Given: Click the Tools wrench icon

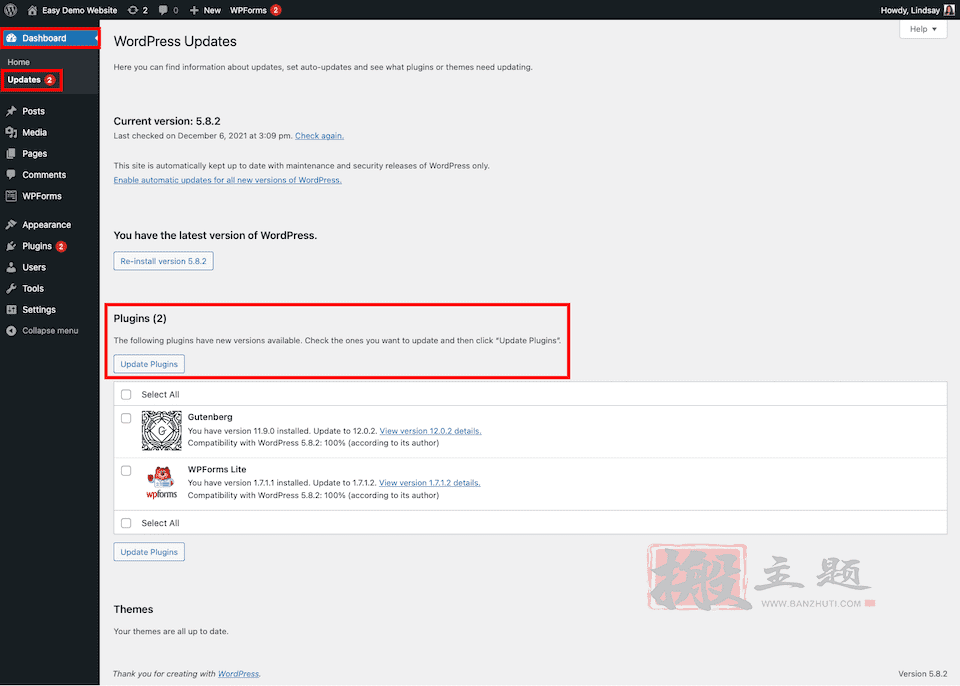Looking at the screenshot, I should (11, 288).
